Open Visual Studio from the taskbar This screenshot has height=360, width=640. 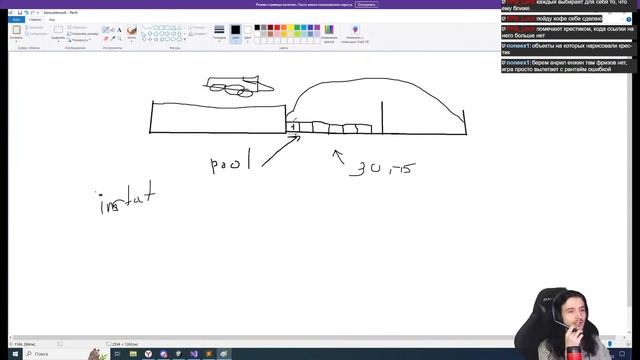[x=194, y=354]
